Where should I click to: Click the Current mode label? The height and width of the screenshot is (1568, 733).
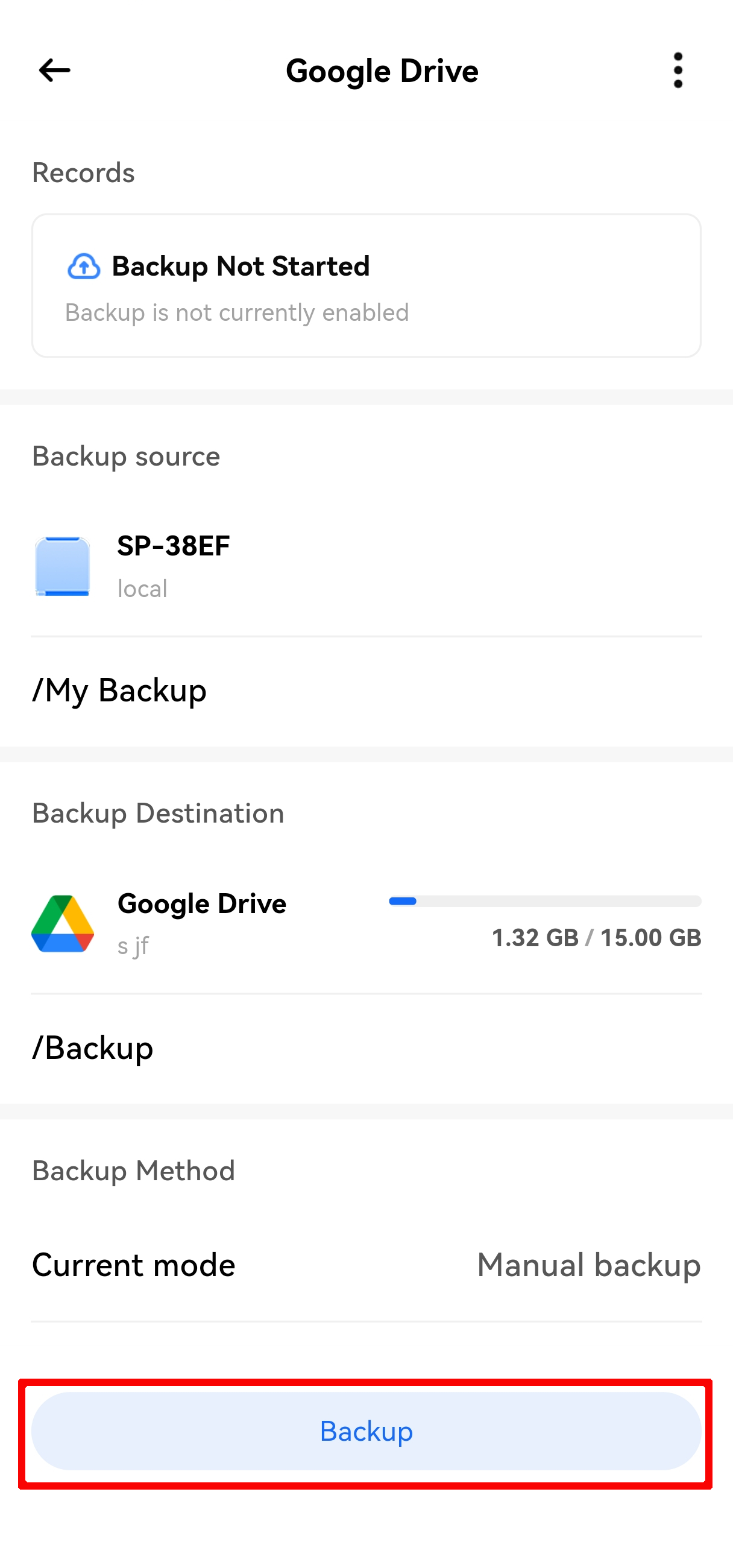(134, 1265)
